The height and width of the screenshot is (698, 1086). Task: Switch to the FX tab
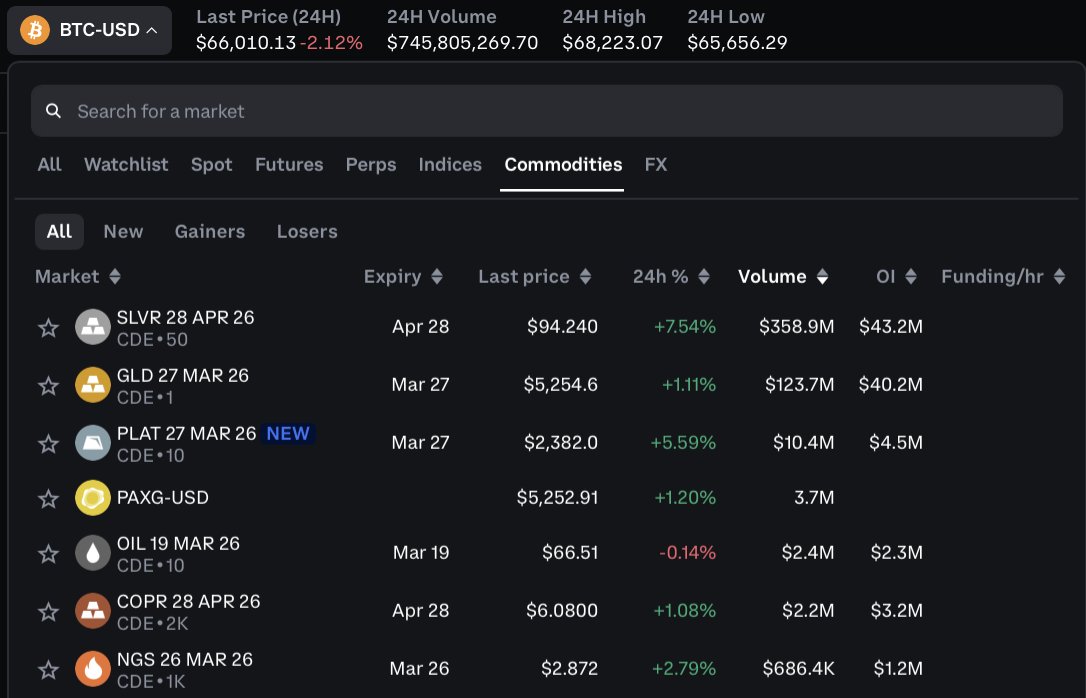(656, 165)
